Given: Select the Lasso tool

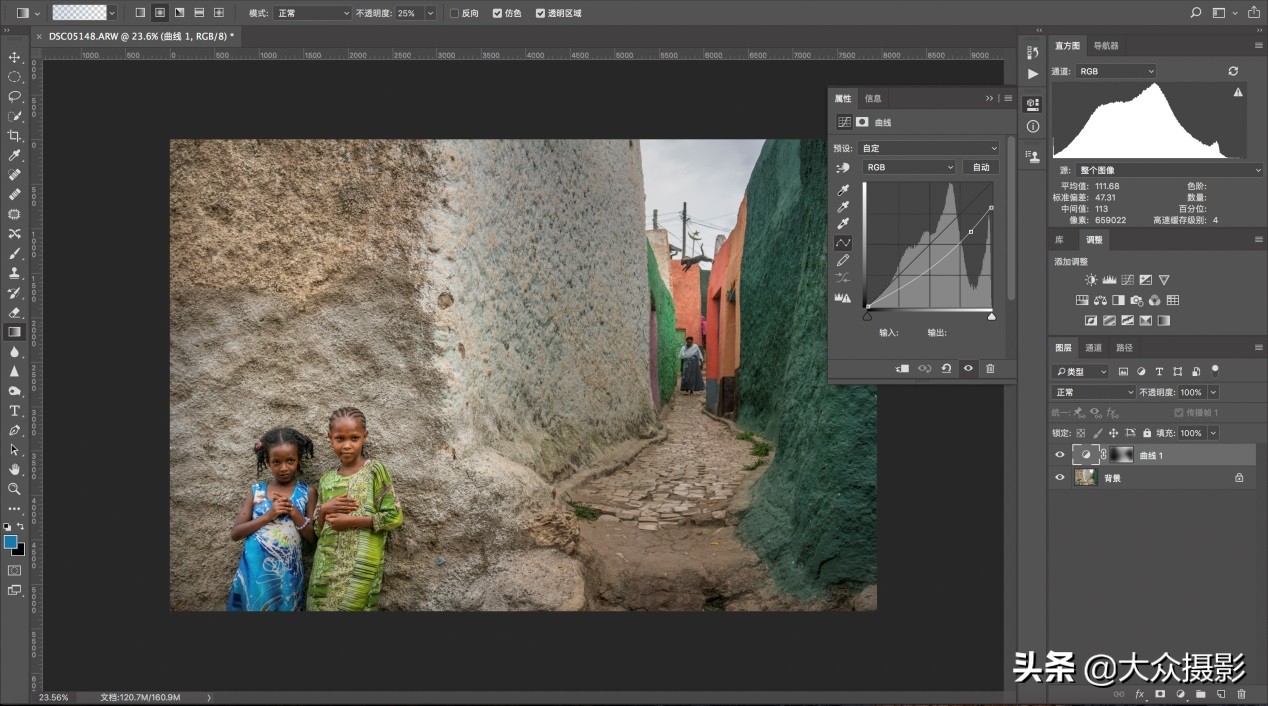Looking at the screenshot, I should (x=14, y=97).
